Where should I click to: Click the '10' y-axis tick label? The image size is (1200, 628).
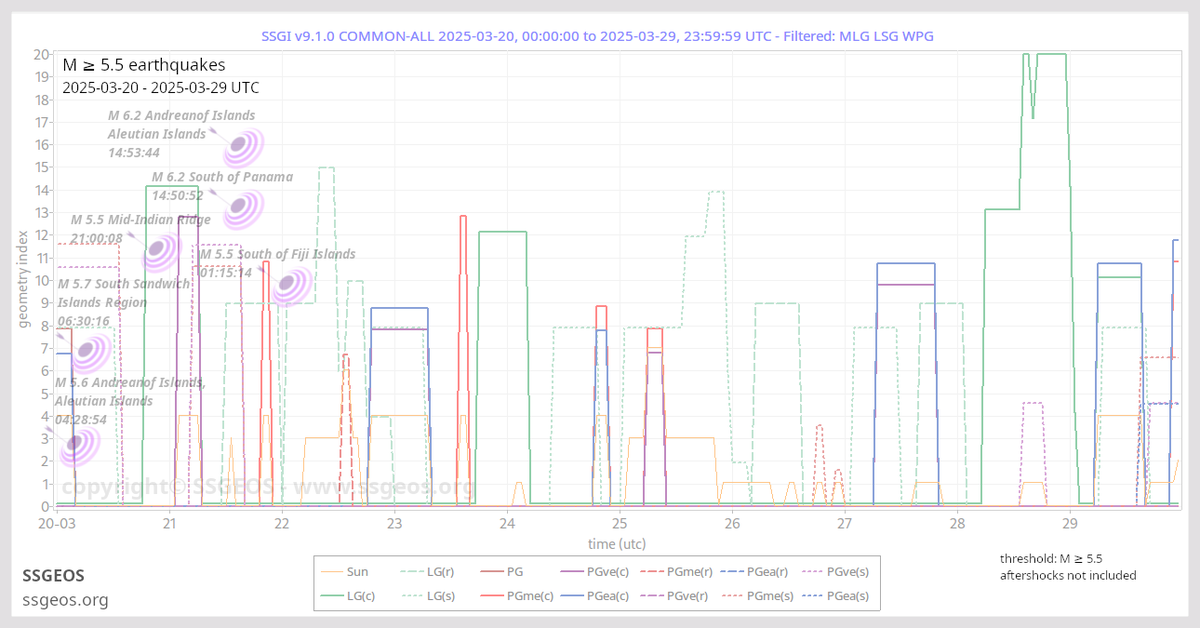[x=43, y=280]
